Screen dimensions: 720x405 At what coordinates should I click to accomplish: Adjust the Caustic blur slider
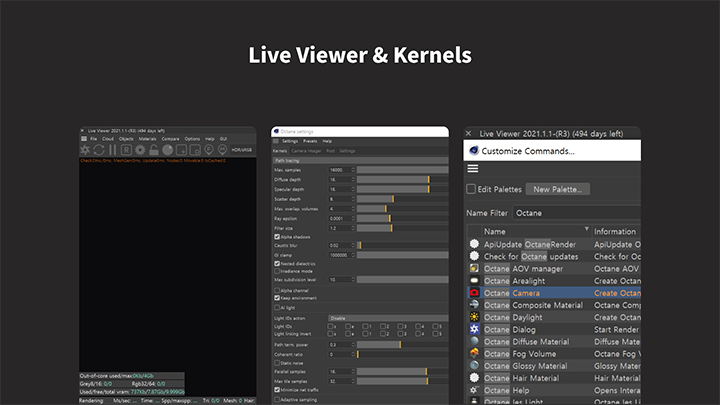(x=403, y=245)
